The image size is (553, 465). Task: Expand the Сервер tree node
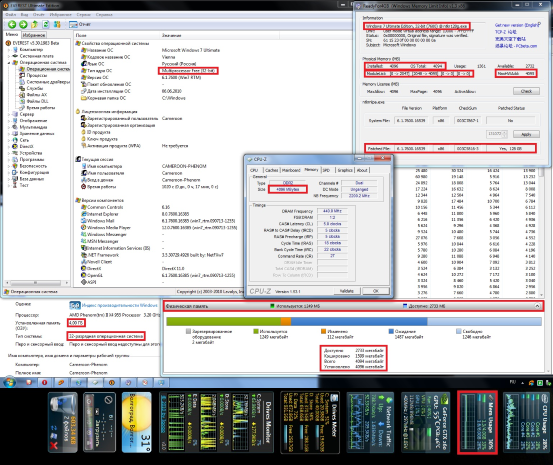(x=9, y=114)
